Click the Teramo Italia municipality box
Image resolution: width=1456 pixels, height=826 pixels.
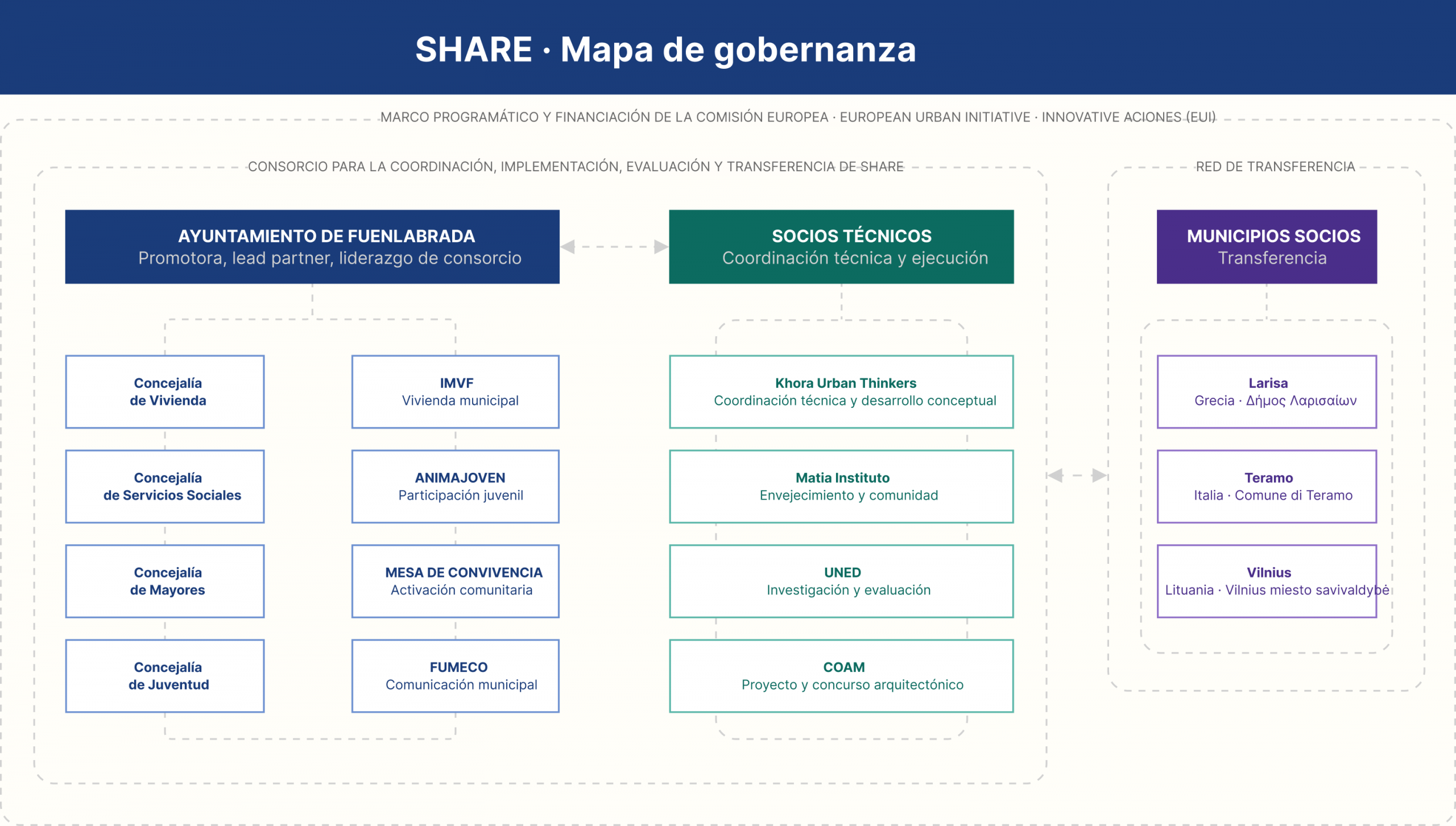pyautogui.click(x=1266, y=486)
